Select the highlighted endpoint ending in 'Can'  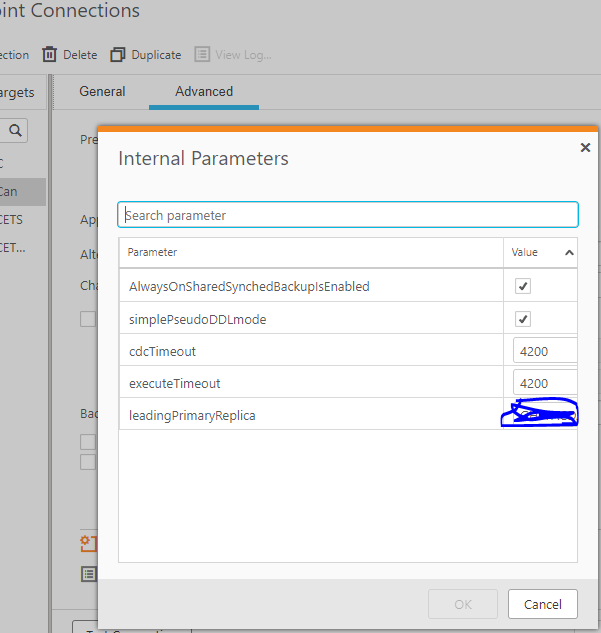pos(22,191)
